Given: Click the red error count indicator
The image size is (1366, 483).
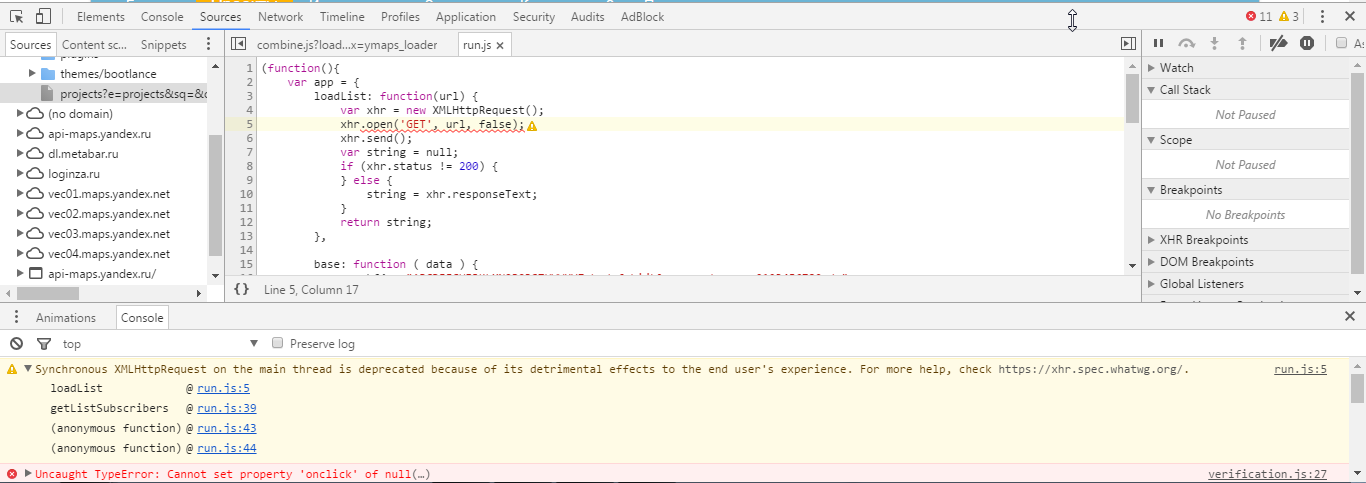Looking at the screenshot, I should [1259, 17].
